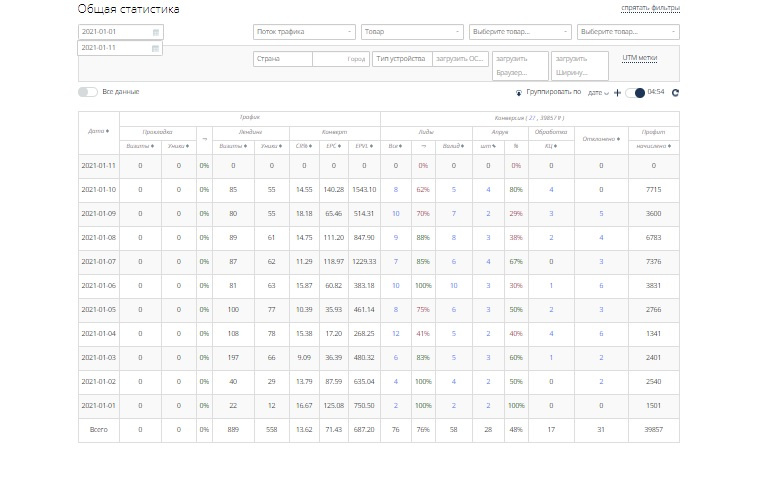Click profit value 1341 in 2021-01-04 row
Viewport: 781px width, 481px height.
[x=653, y=334]
